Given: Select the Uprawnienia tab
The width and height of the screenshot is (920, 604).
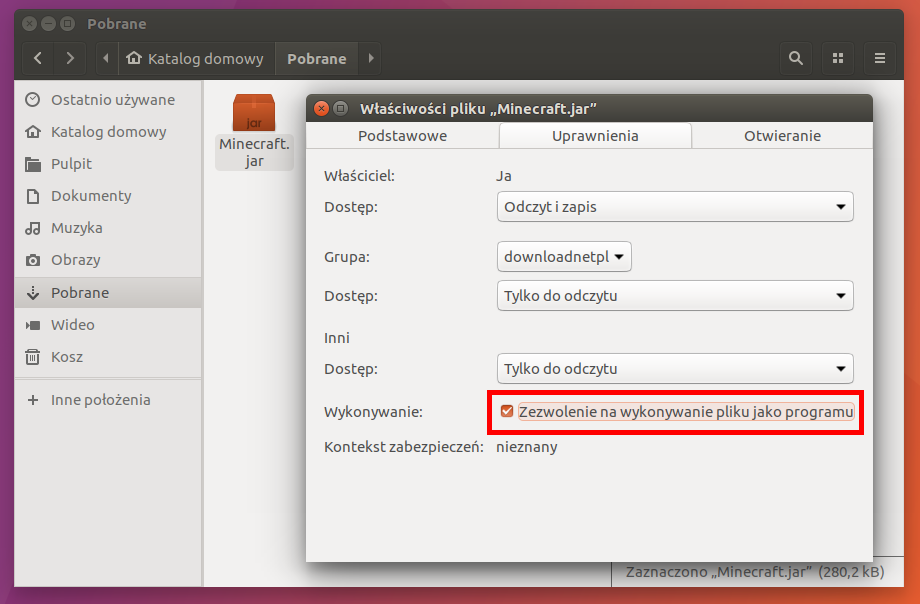Looking at the screenshot, I should [x=595, y=136].
